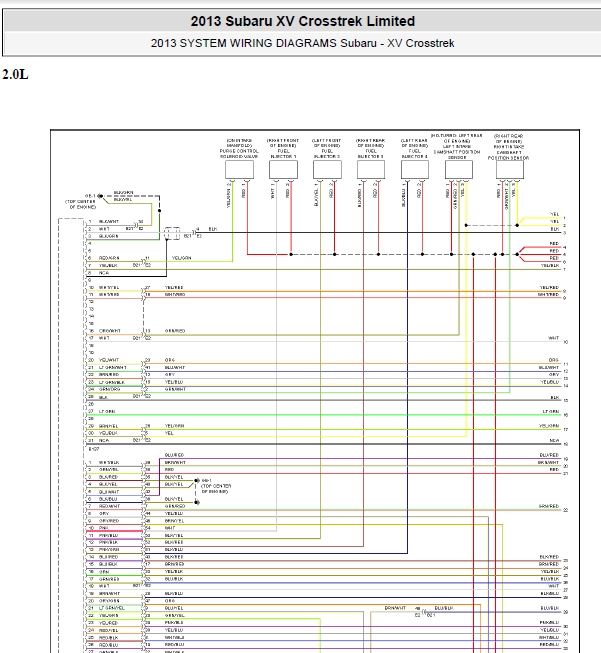Click the 'BLK' label beside the B21/E2 connector
Screen dimensions: 601x653
click(213, 229)
